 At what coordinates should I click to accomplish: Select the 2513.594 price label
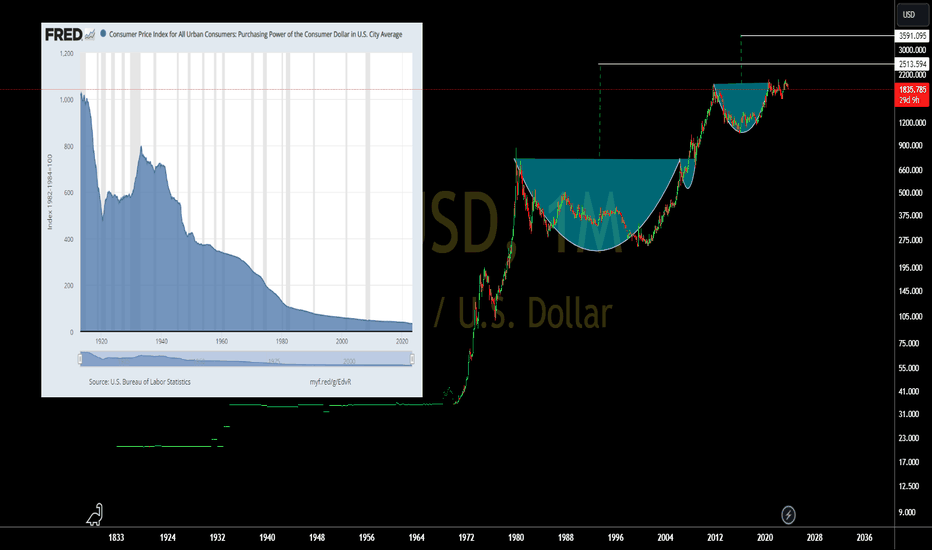click(x=912, y=64)
